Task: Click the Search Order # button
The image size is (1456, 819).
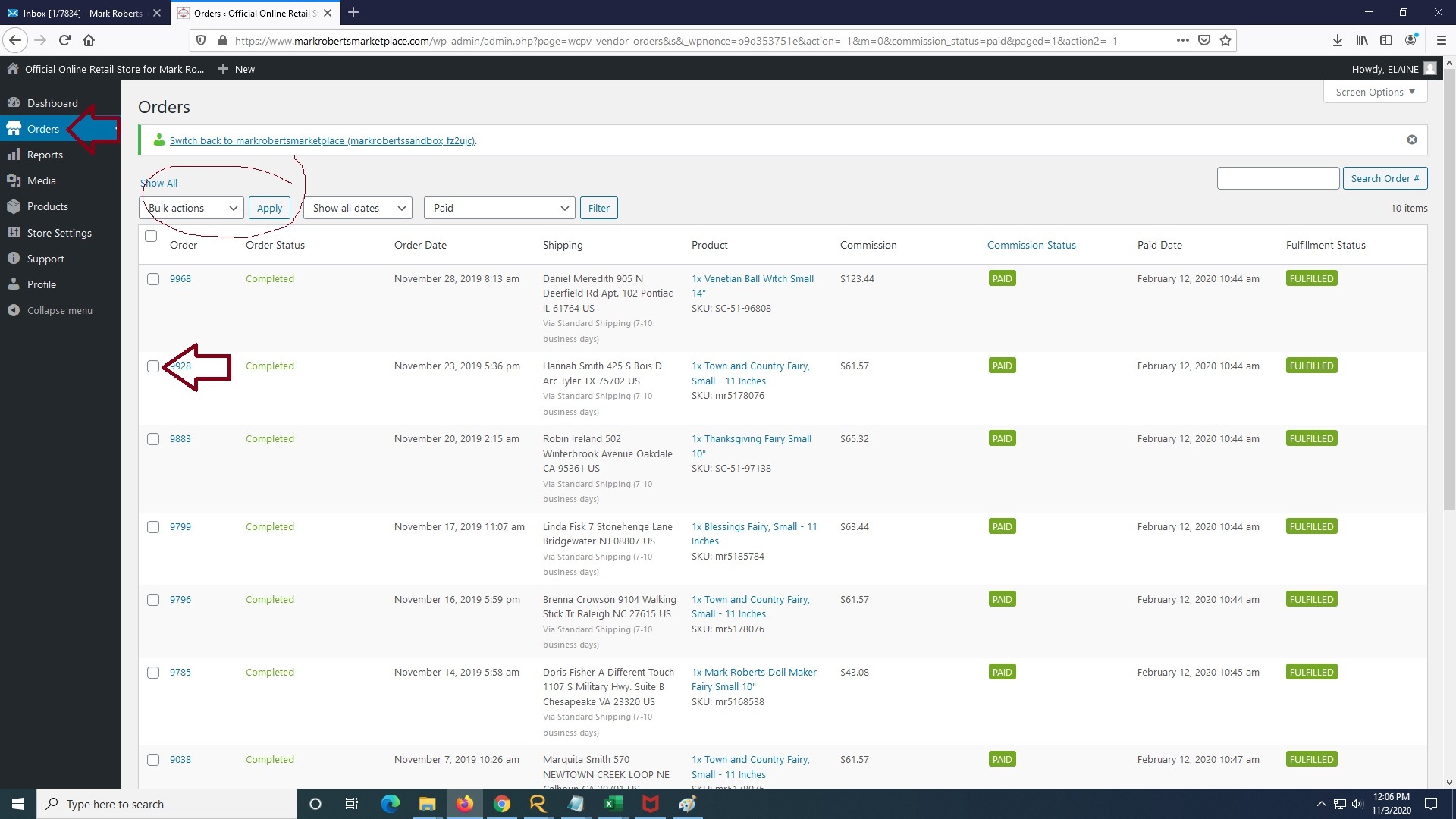Action: pos(1385,178)
